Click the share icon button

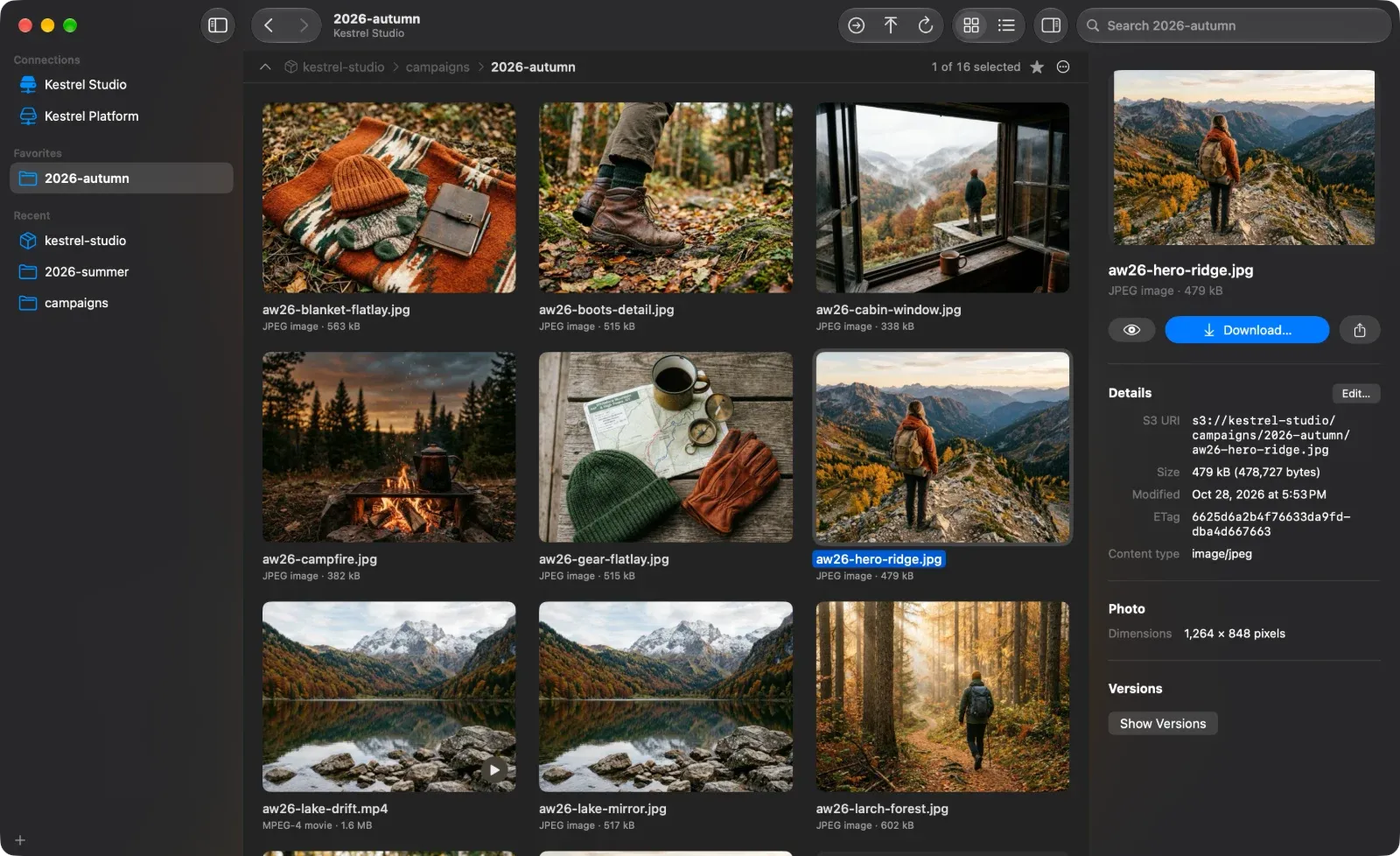point(1360,330)
